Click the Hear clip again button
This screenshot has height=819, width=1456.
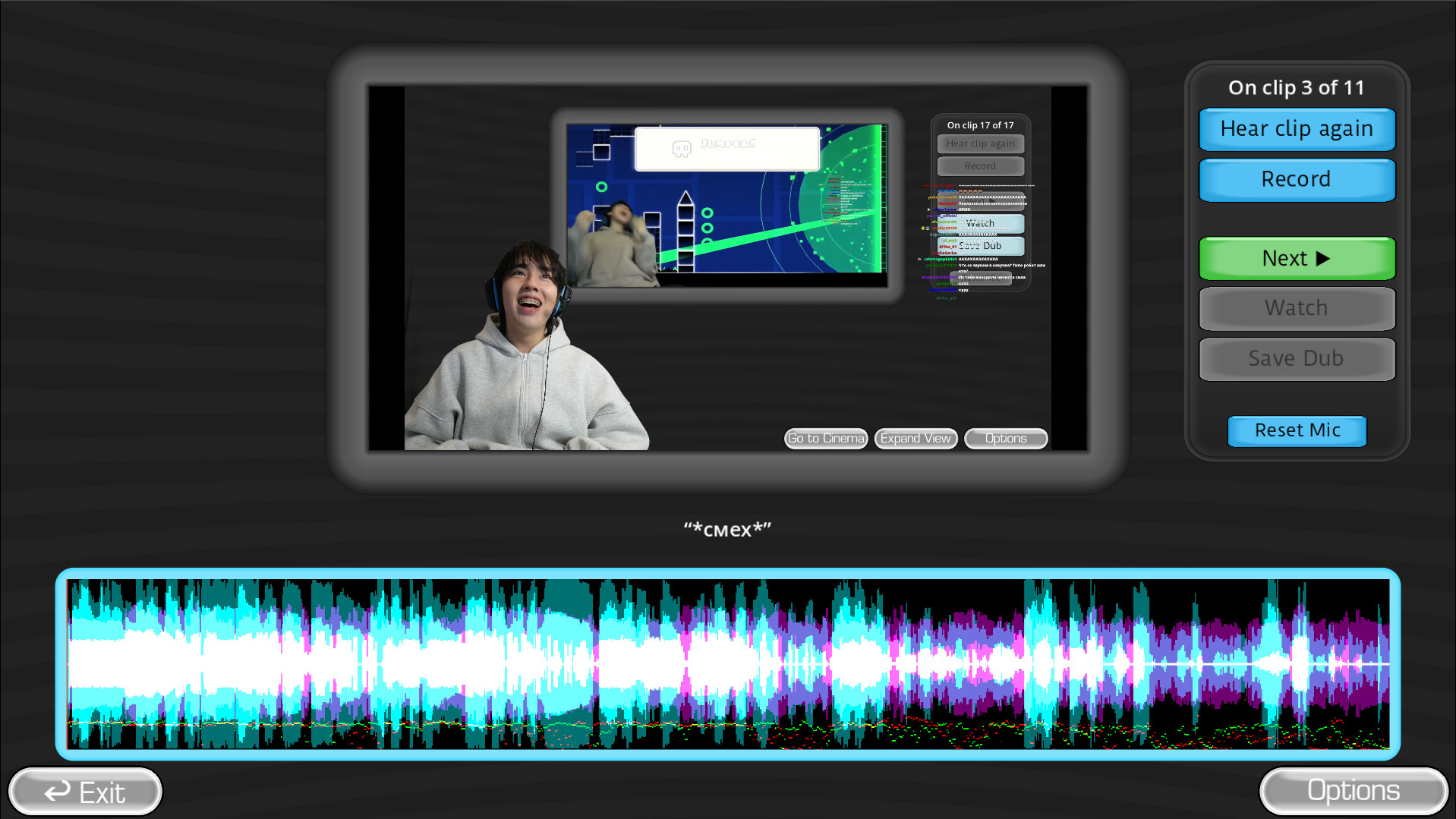tap(1297, 129)
